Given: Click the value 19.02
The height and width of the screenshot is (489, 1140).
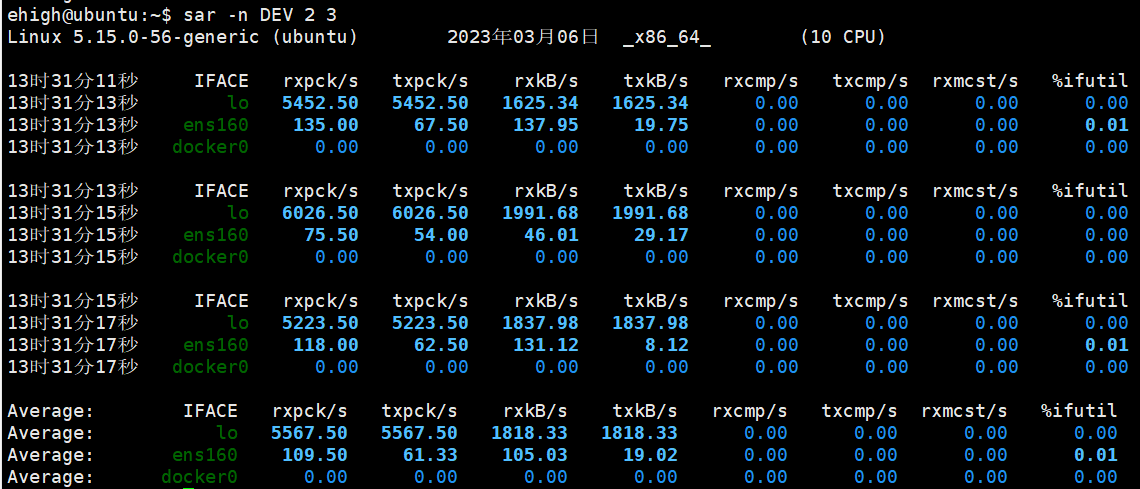Looking at the screenshot, I should [650, 456].
